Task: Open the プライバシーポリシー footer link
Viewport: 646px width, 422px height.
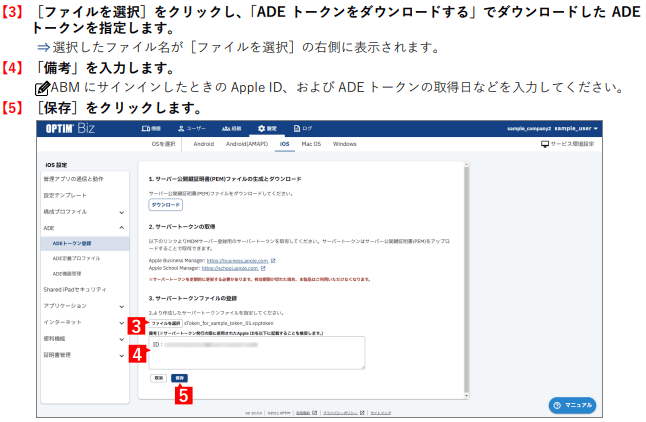Action: pos(340,413)
